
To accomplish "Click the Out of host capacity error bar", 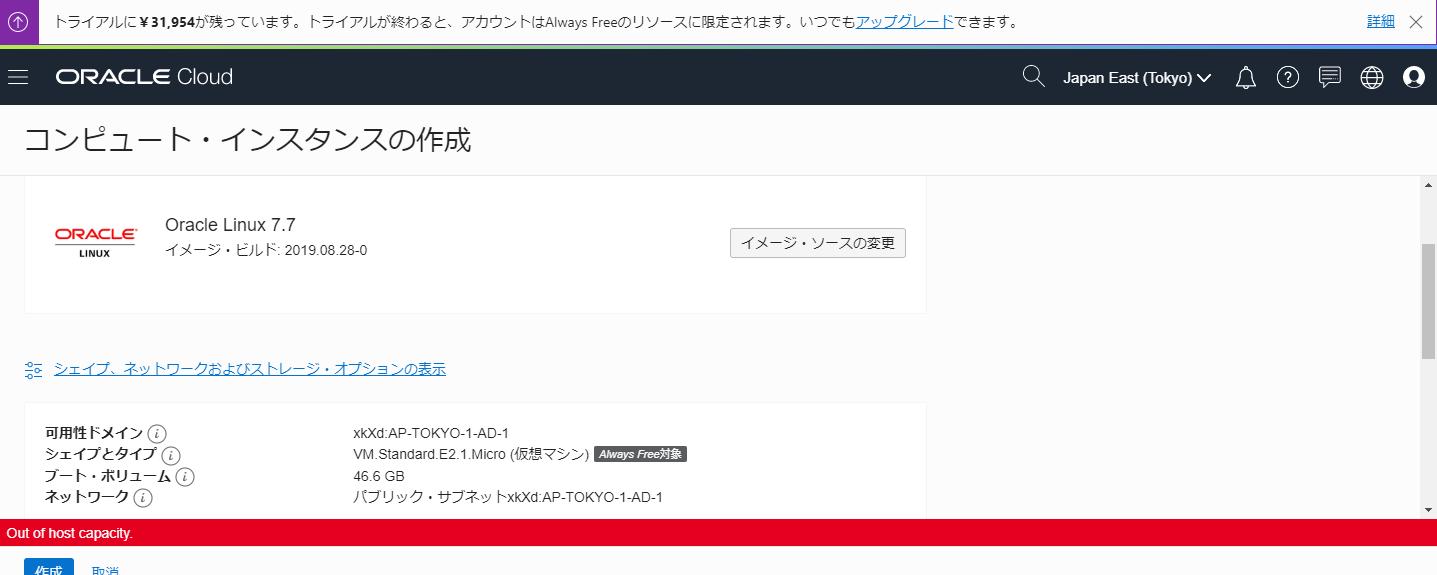I will pos(718,533).
